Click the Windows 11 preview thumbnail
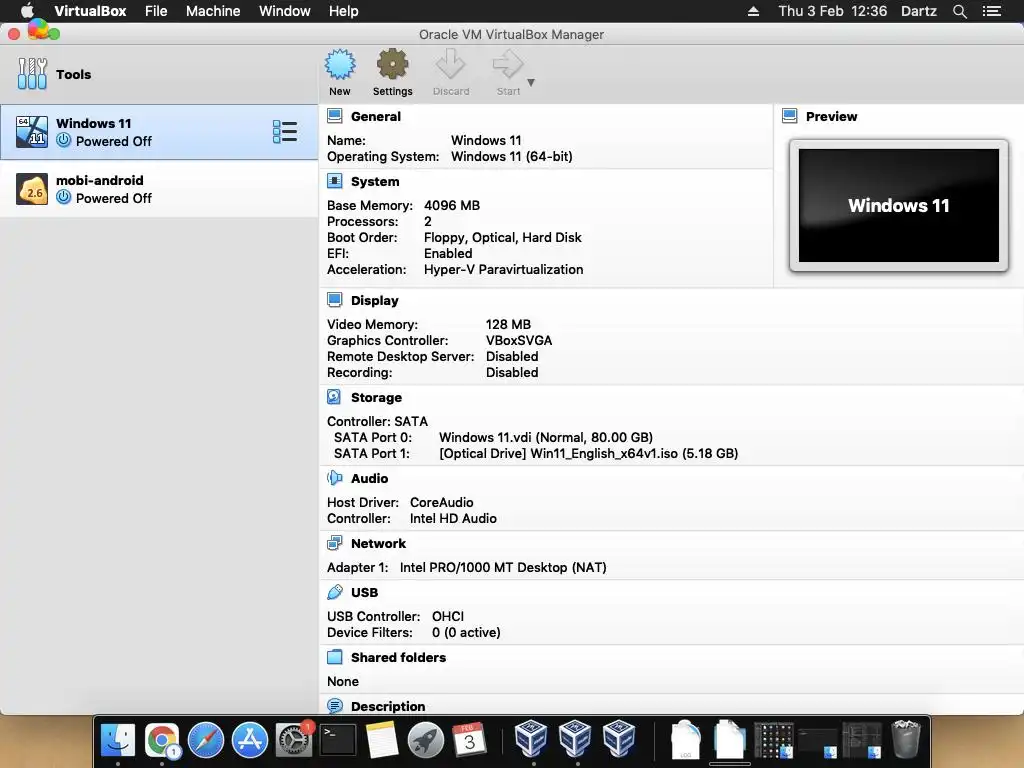 click(x=899, y=205)
